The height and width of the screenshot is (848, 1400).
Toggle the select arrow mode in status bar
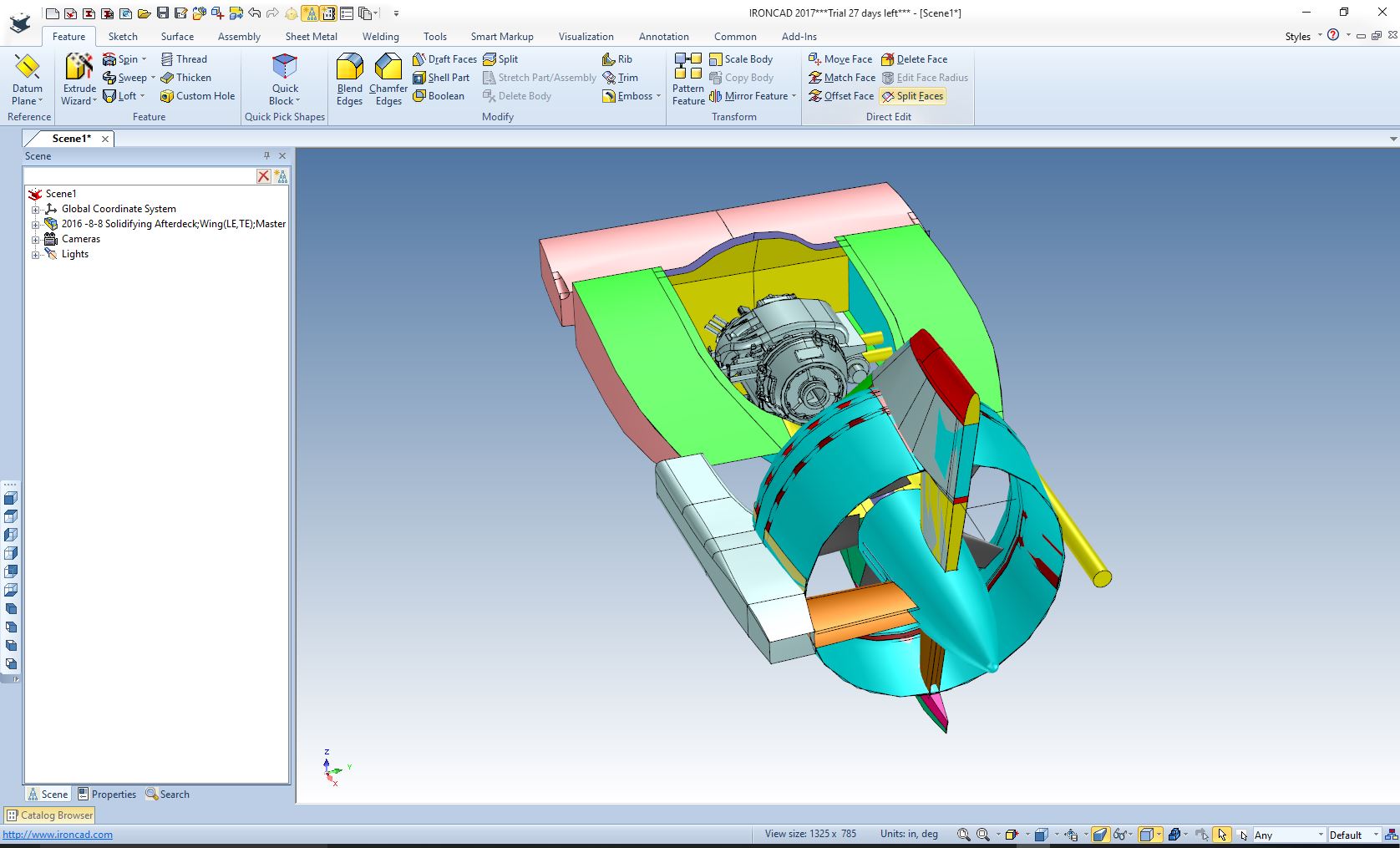1222,834
